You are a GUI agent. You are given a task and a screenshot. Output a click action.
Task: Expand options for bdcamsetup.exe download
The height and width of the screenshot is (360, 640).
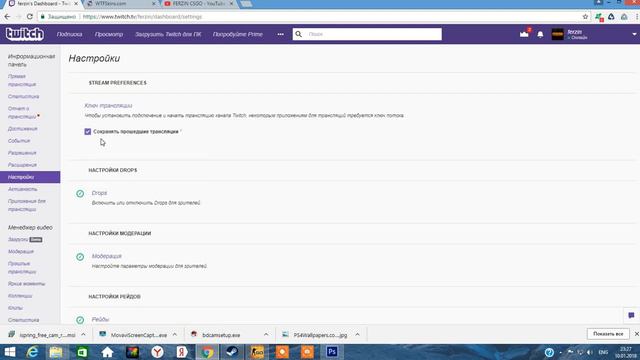pos(266,335)
